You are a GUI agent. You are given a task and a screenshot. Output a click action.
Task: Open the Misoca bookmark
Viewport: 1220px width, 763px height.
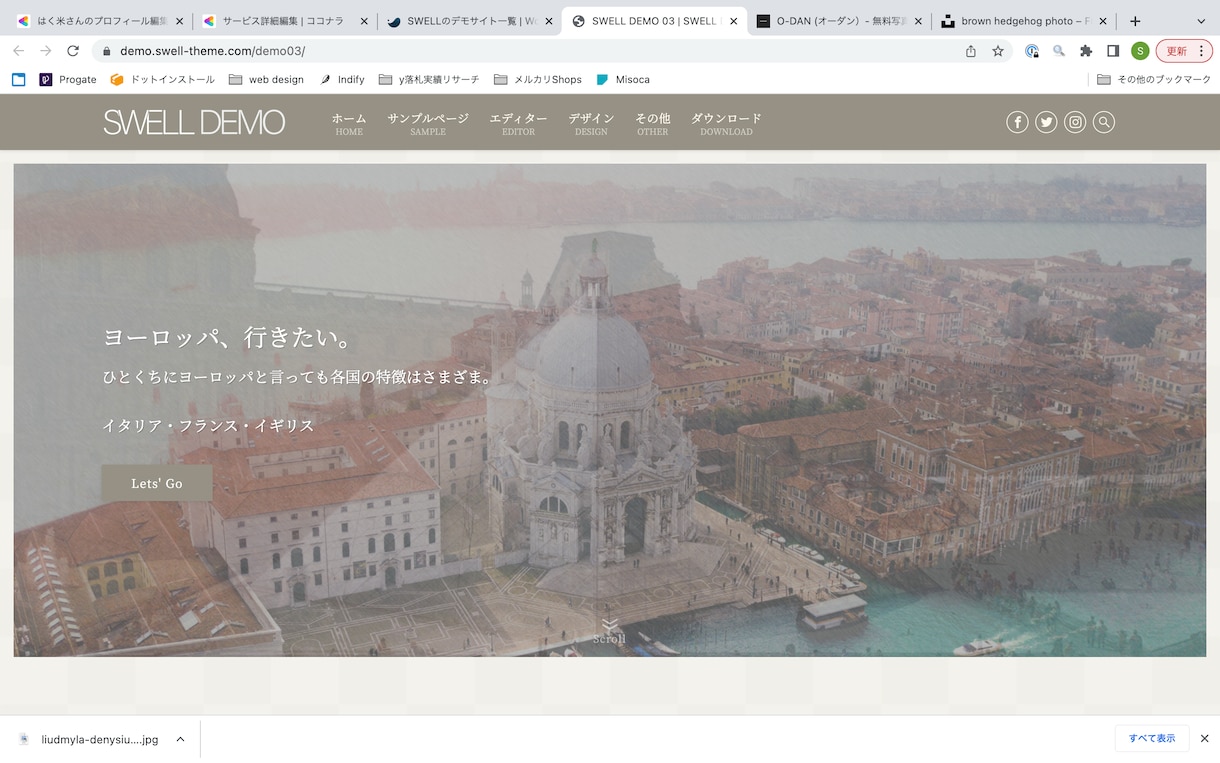[623, 79]
